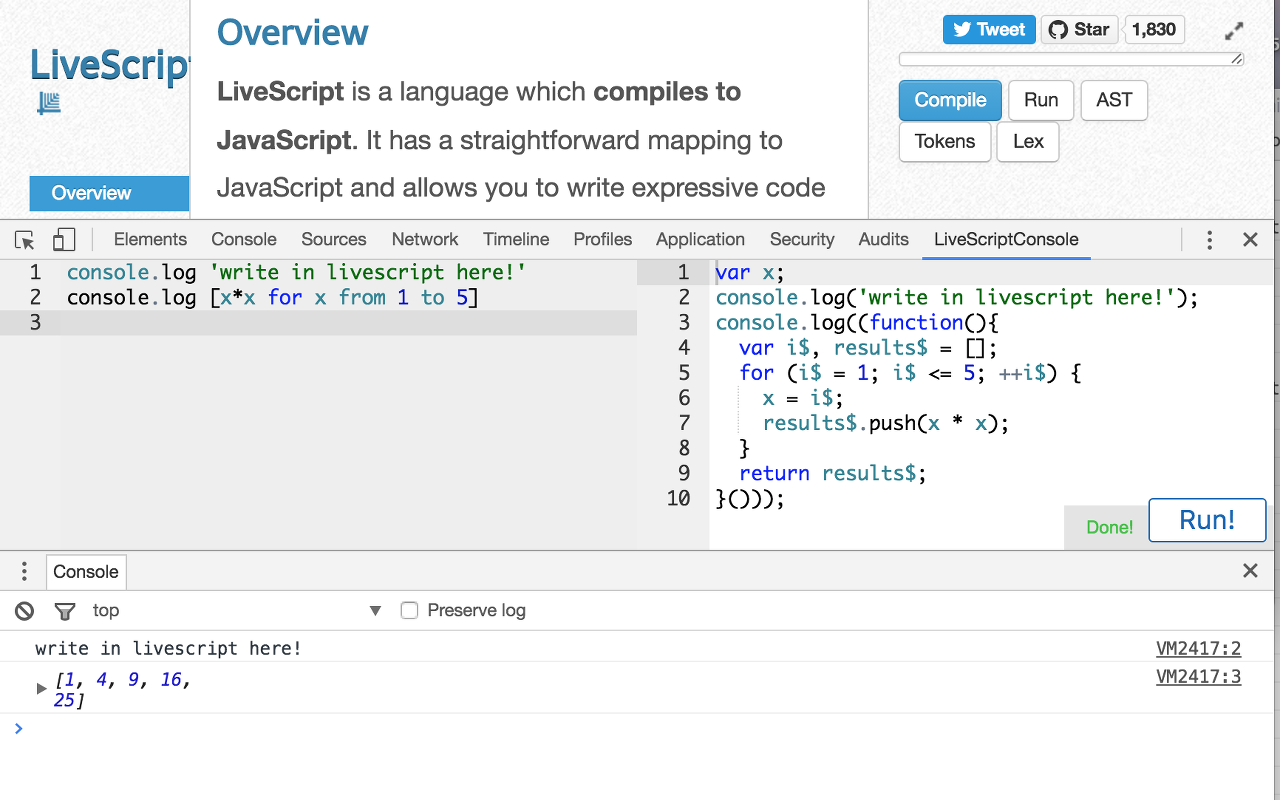Click the console prompt input line

(640, 728)
